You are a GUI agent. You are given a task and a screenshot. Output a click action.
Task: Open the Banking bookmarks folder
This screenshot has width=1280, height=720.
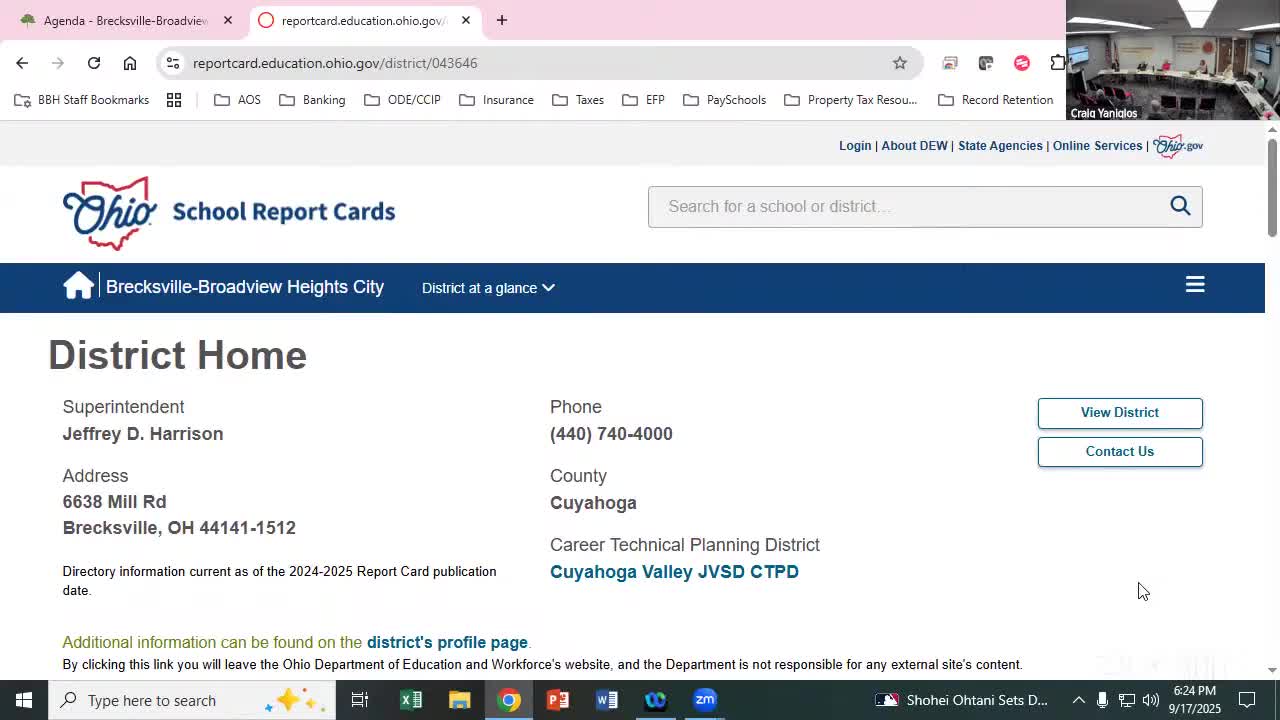click(x=312, y=100)
